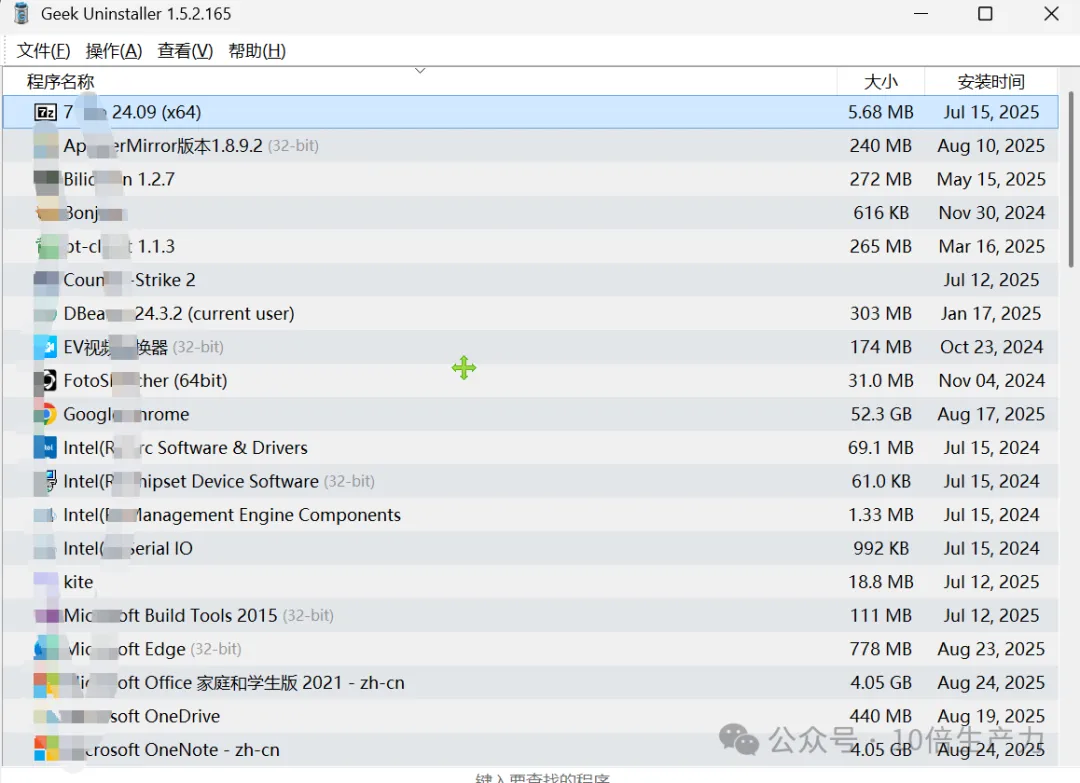Click the Microsoft Build Tools 2015 icon

click(45, 616)
